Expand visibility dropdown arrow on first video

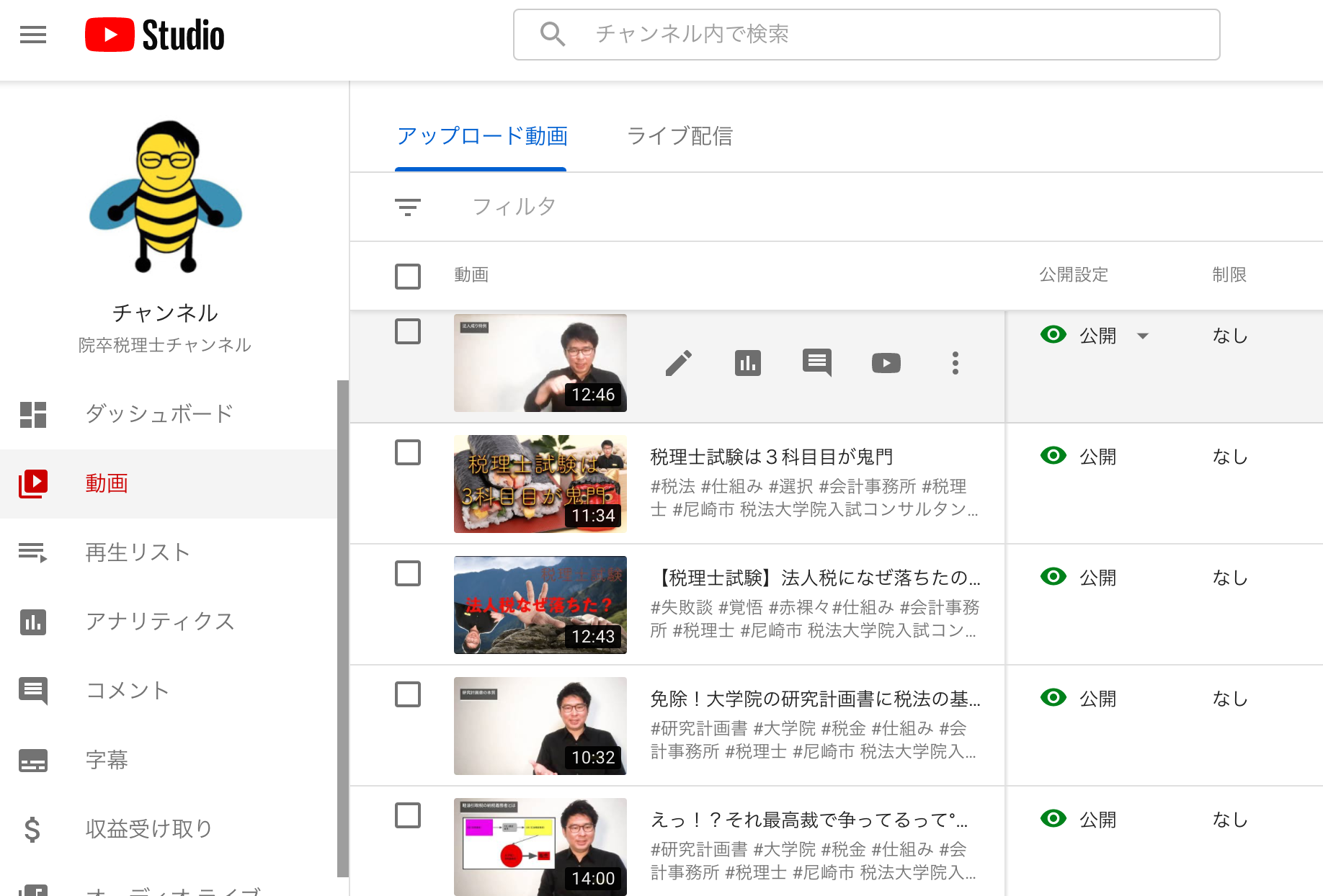pyautogui.click(x=1142, y=336)
